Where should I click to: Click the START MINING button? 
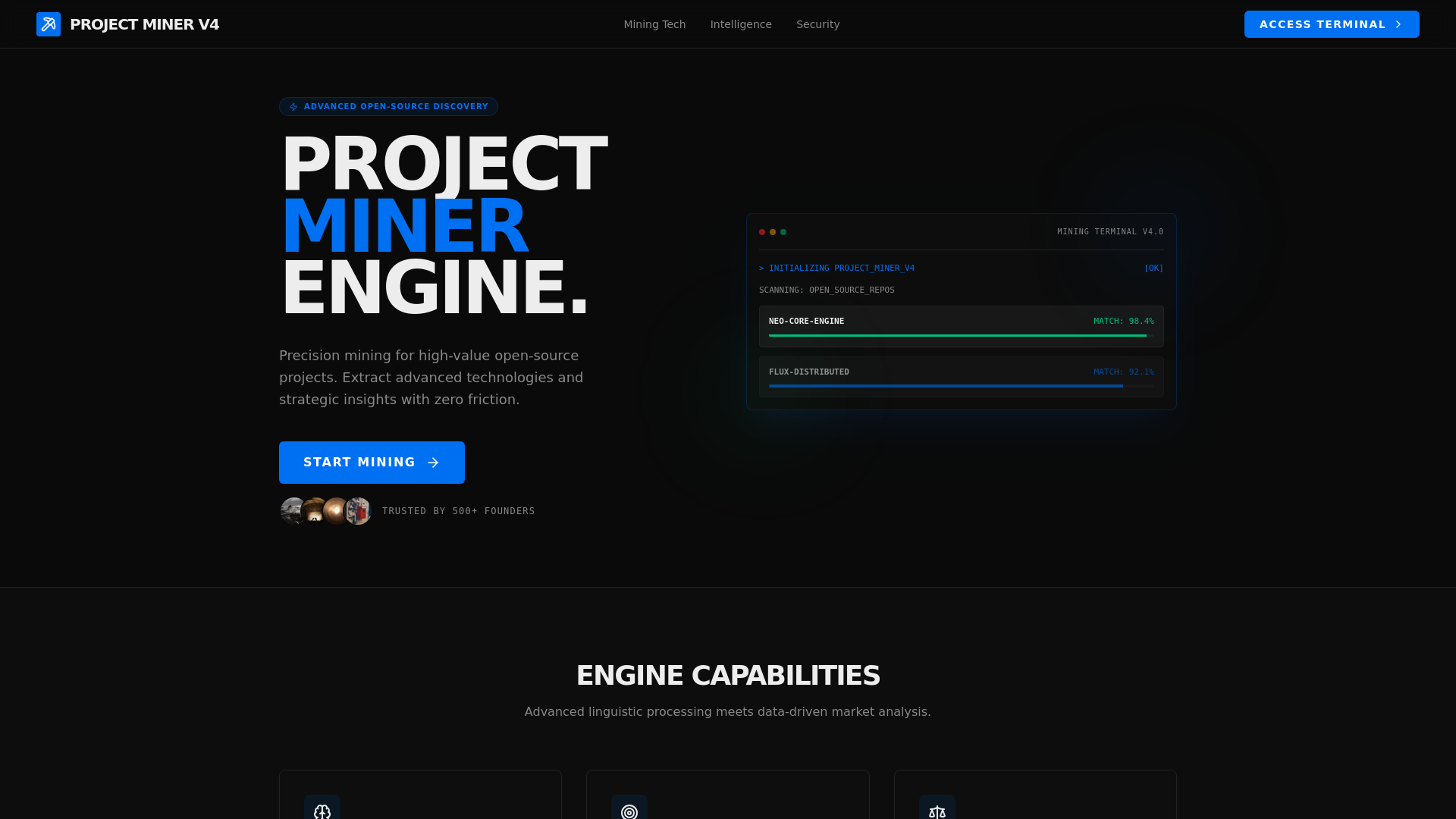(x=372, y=463)
